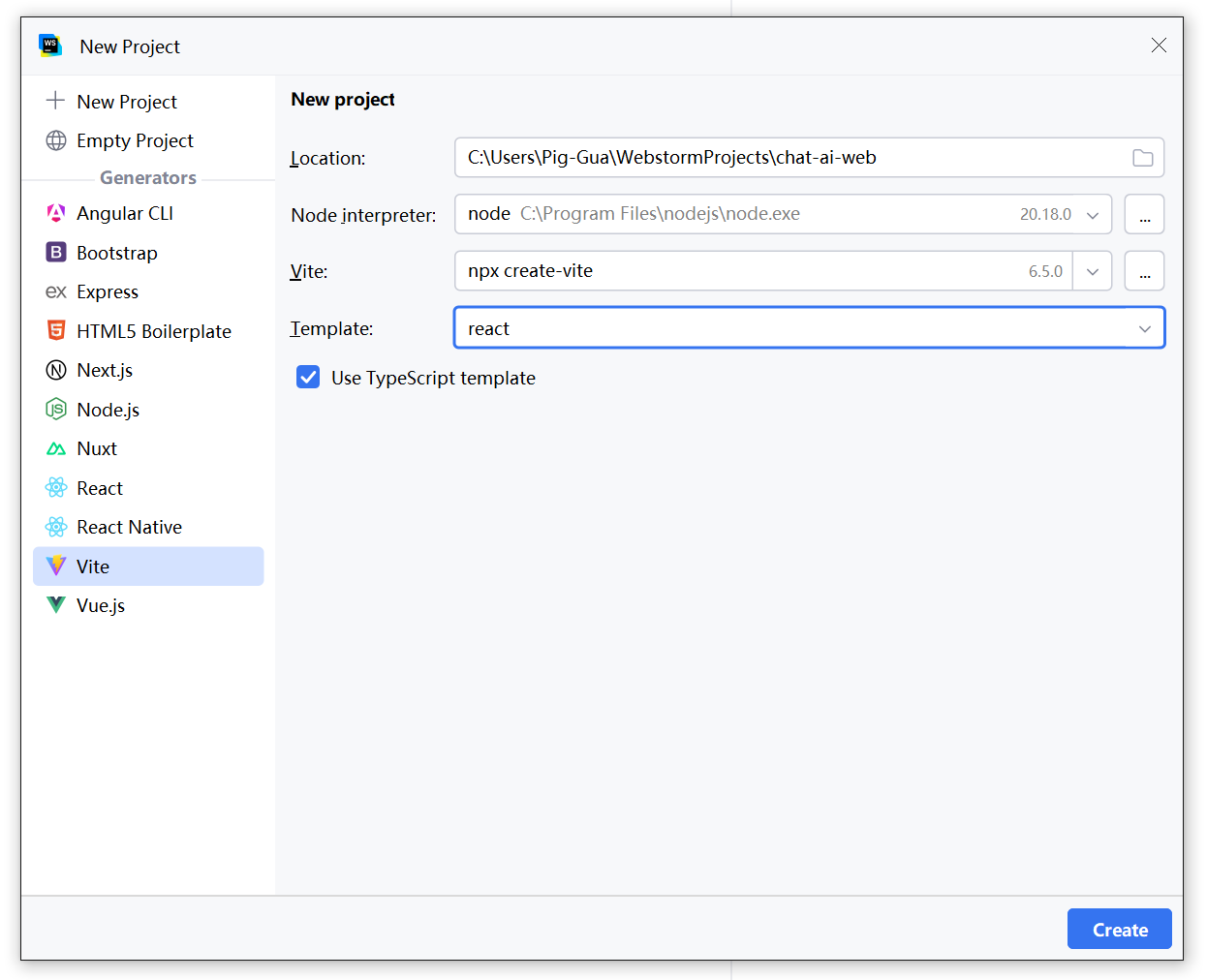Choose the React Native generator
Screen dimensions: 1207x980
pyautogui.click(x=148, y=527)
